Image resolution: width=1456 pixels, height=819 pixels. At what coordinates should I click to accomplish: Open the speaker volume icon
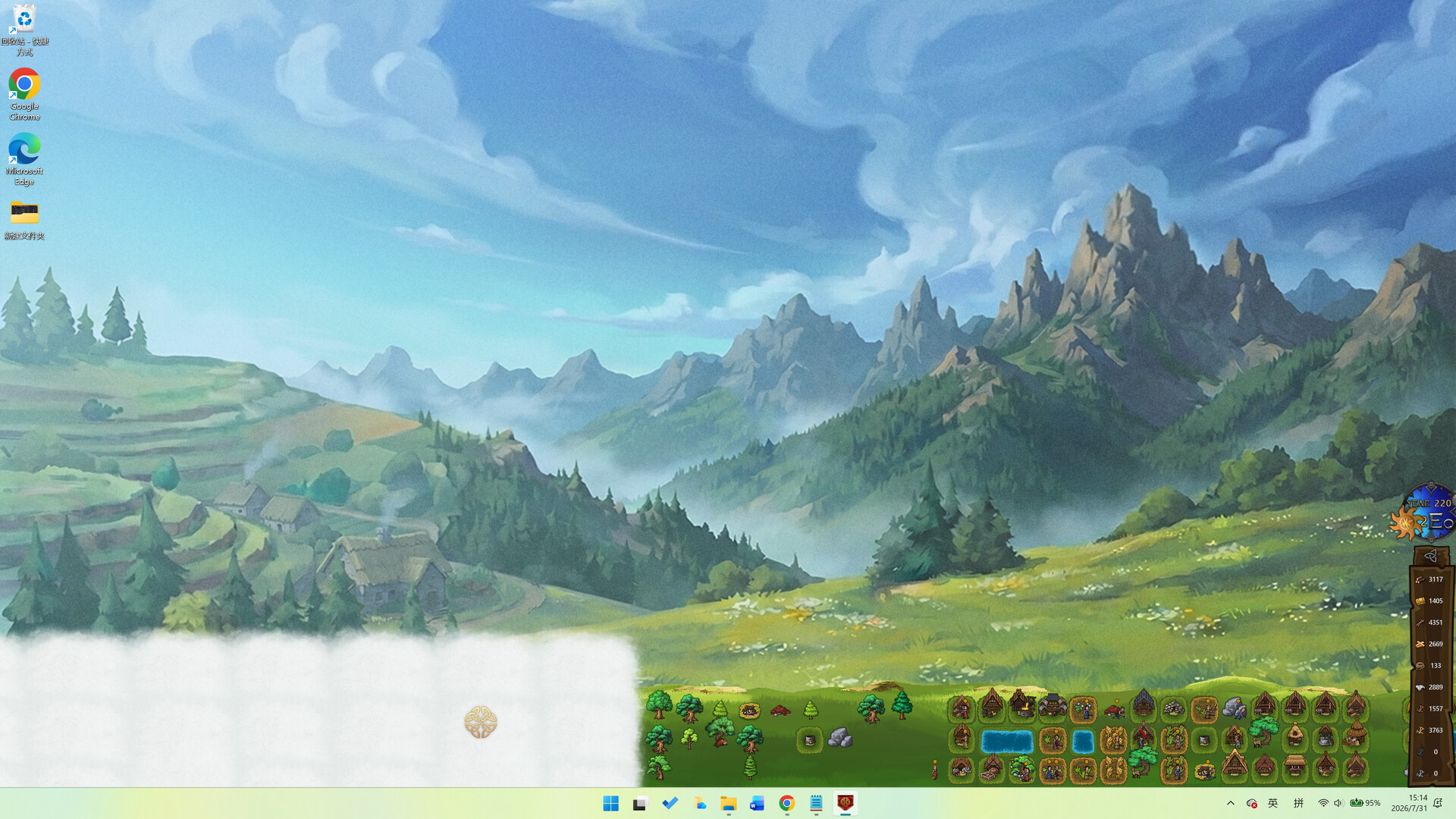click(1338, 803)
